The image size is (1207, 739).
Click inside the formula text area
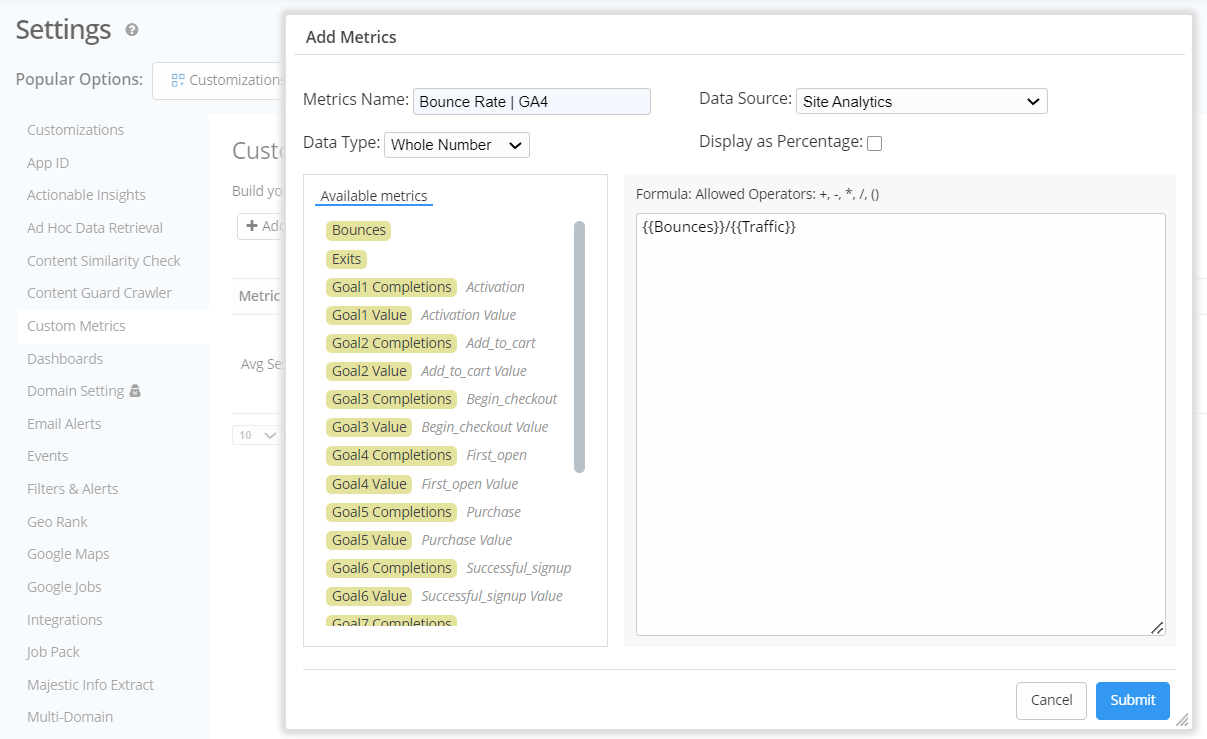click(x=900, y=420)
